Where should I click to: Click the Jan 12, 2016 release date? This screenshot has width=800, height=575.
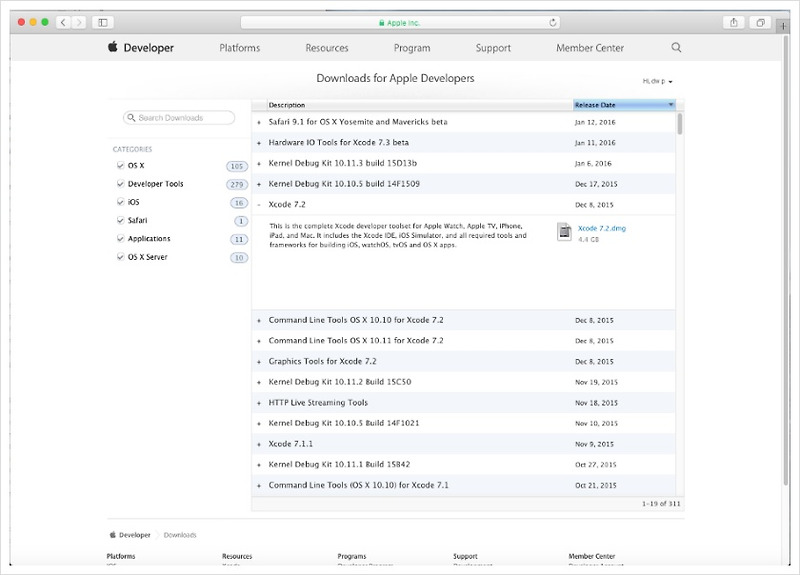pyautogui.click(x=595, y=122)
